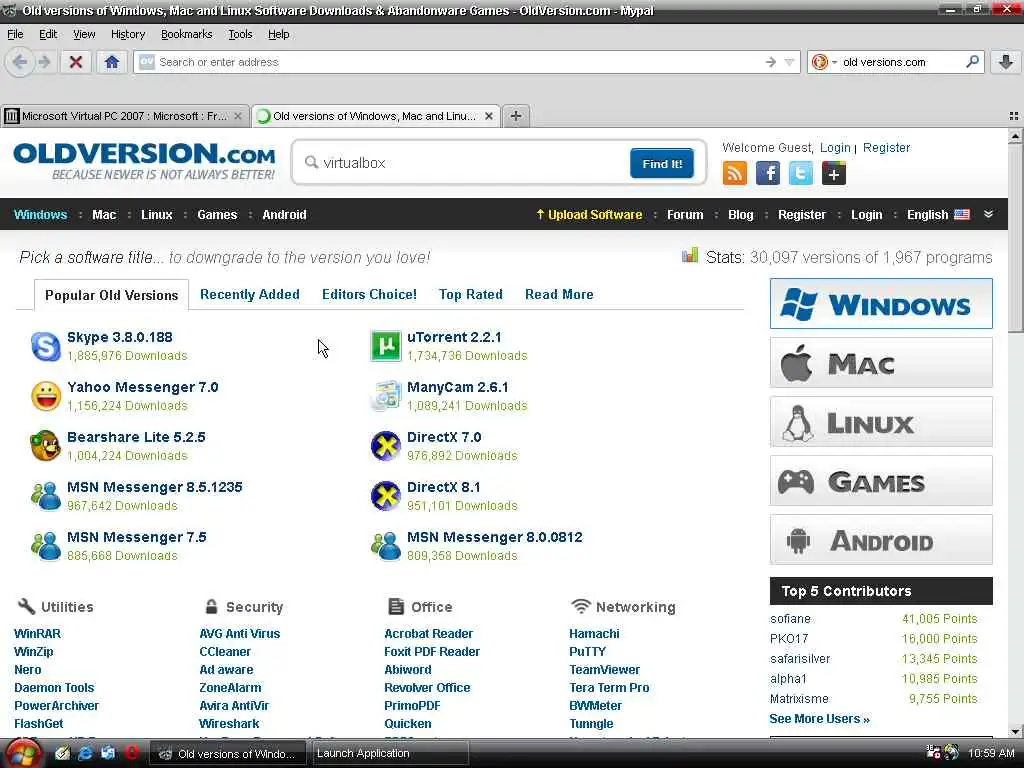The image size is (1024, 768).
Task: Open the File menu
Action: pyautogui.click(x=15, y=34)
